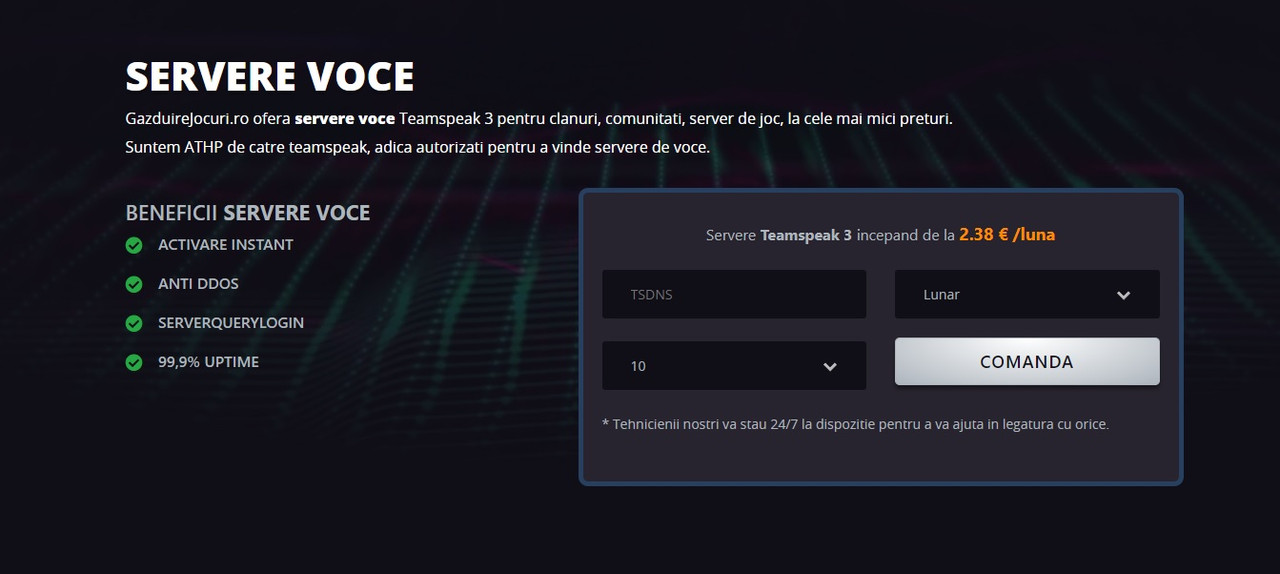Click the Suntem ATHP de catre teamspeak line
The width and height of the screenshot is (1280, 574).
click(x=418, y=147)
